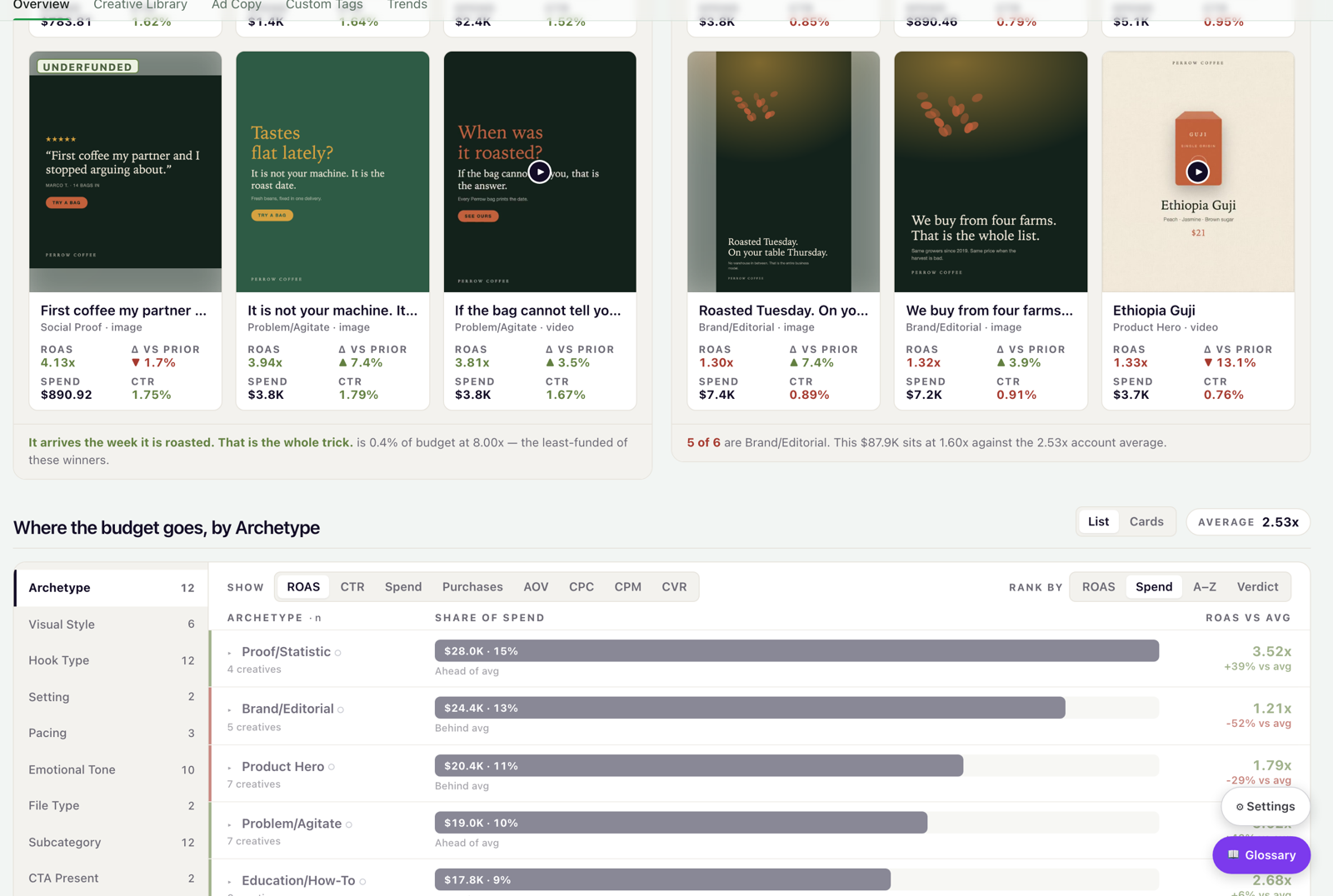The width and height of the screenshot is (1333, 896).
Task: Play the Ethiopia Guji video ad
Action: [x=1197, y=172]
